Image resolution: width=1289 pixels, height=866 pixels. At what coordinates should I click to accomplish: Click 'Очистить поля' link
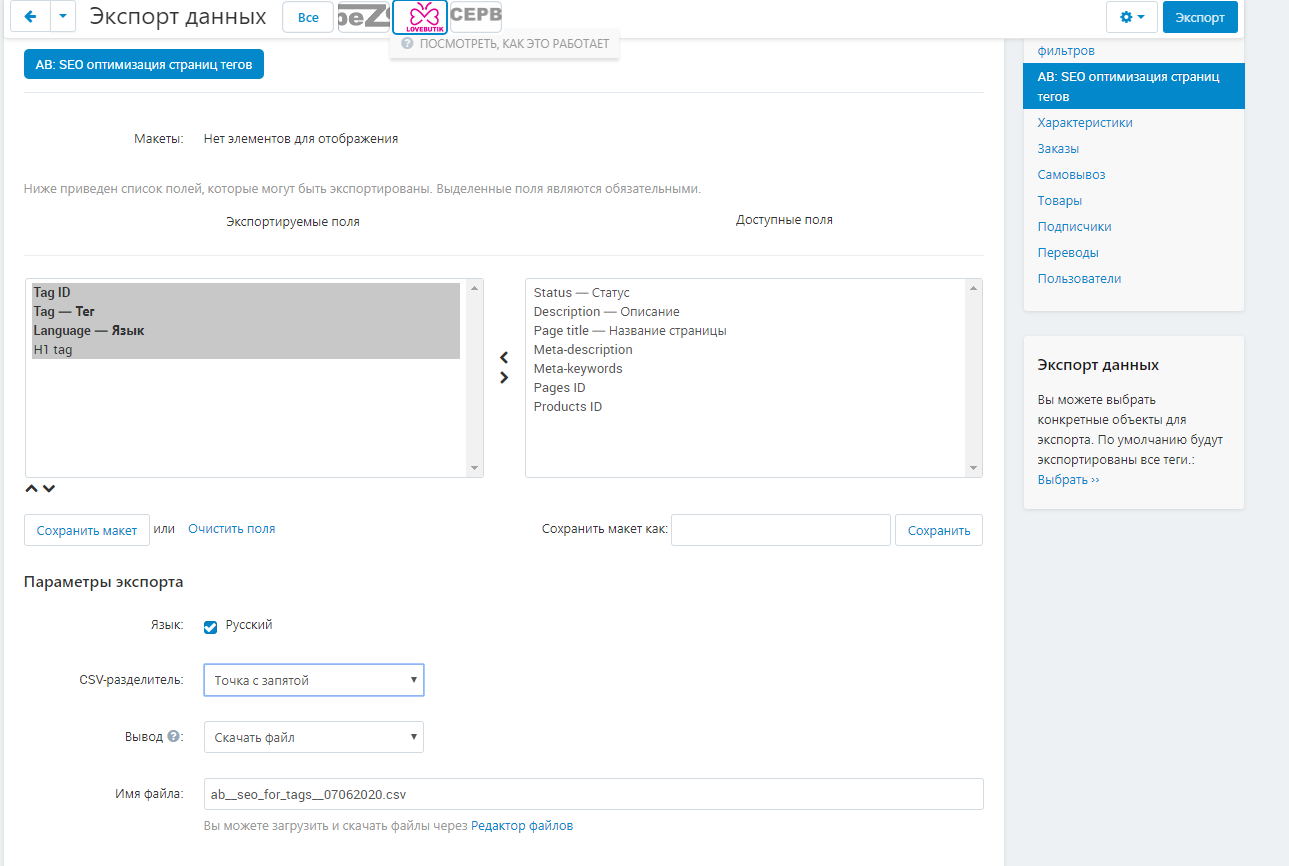pos(231,529)
